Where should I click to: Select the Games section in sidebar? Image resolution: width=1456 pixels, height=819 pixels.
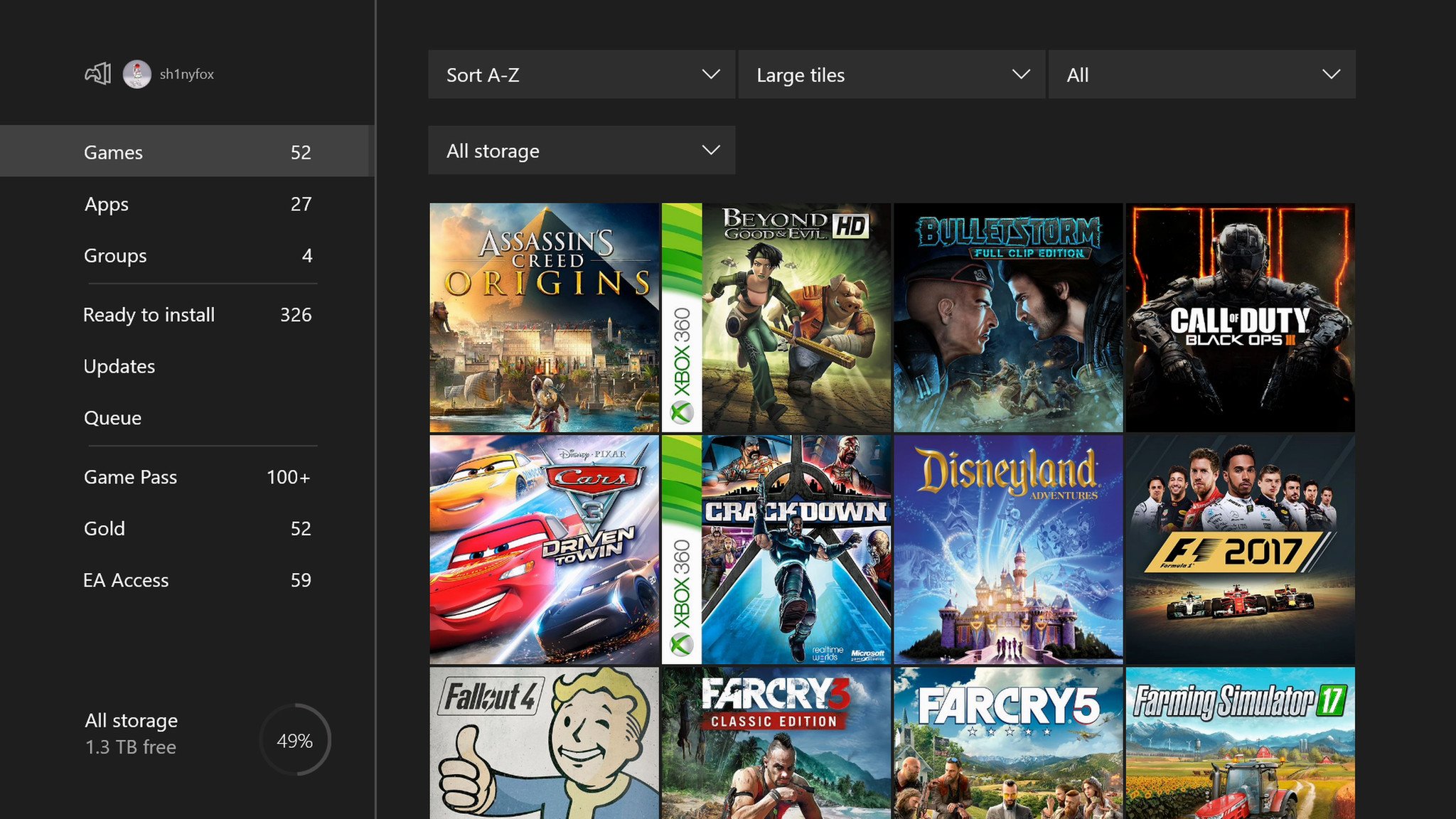pos(197,152)
